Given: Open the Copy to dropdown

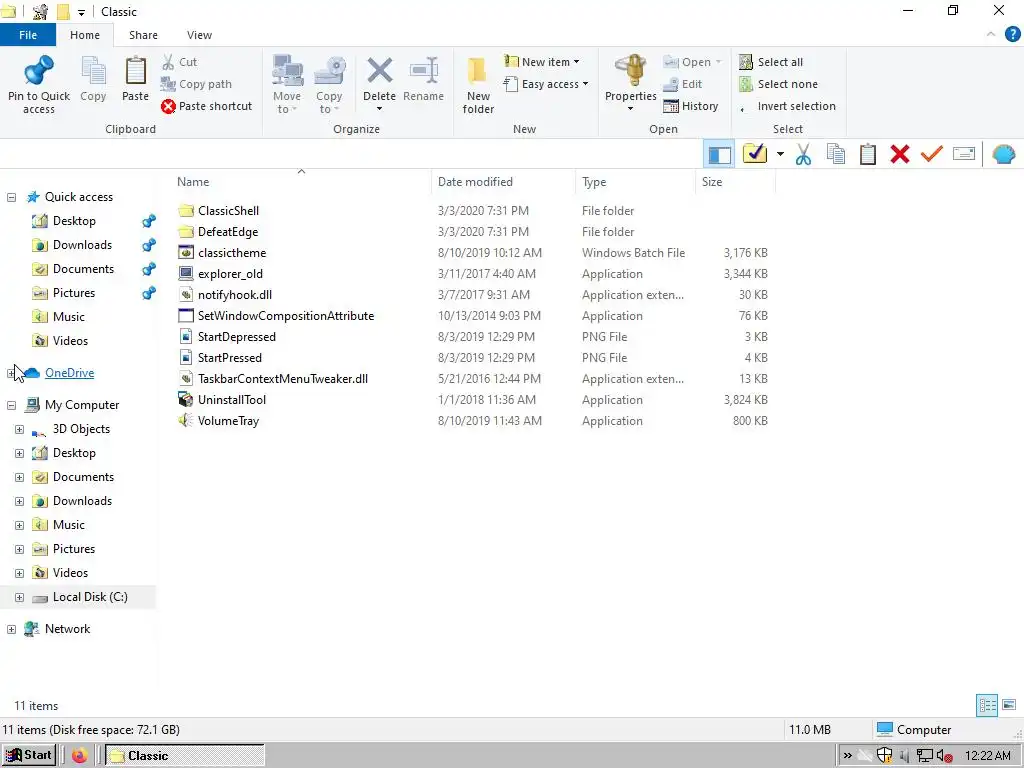Looking at the screenshot, I should pos(329,85).
